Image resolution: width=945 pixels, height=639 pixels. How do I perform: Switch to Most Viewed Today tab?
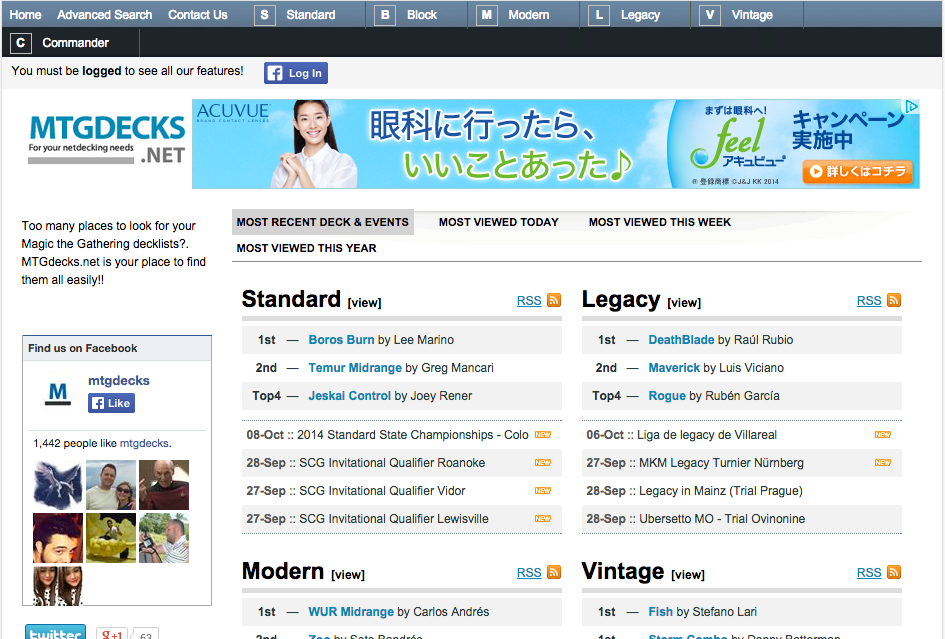(x=498, y=222)
